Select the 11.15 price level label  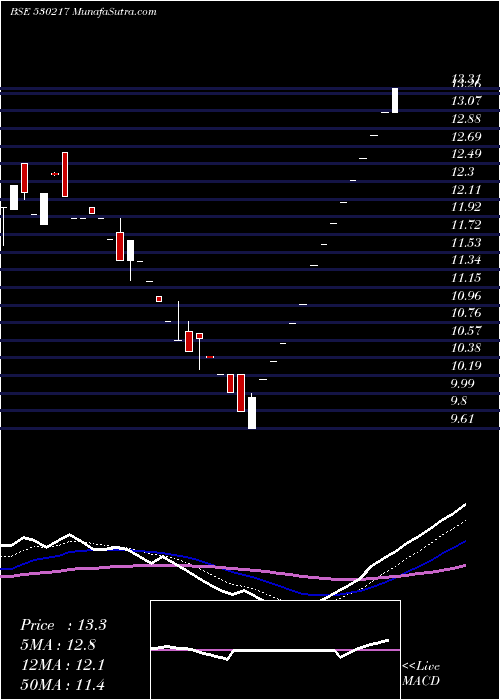[466, 278]
